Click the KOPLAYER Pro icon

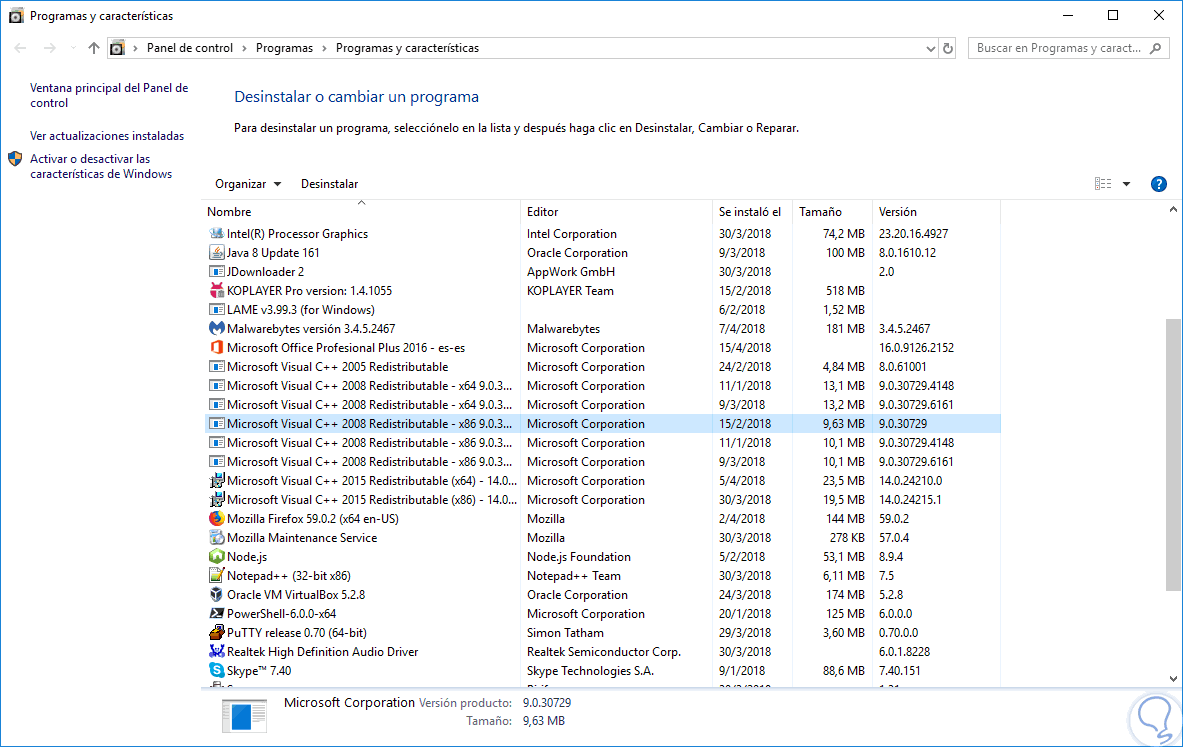coord(217,290)
